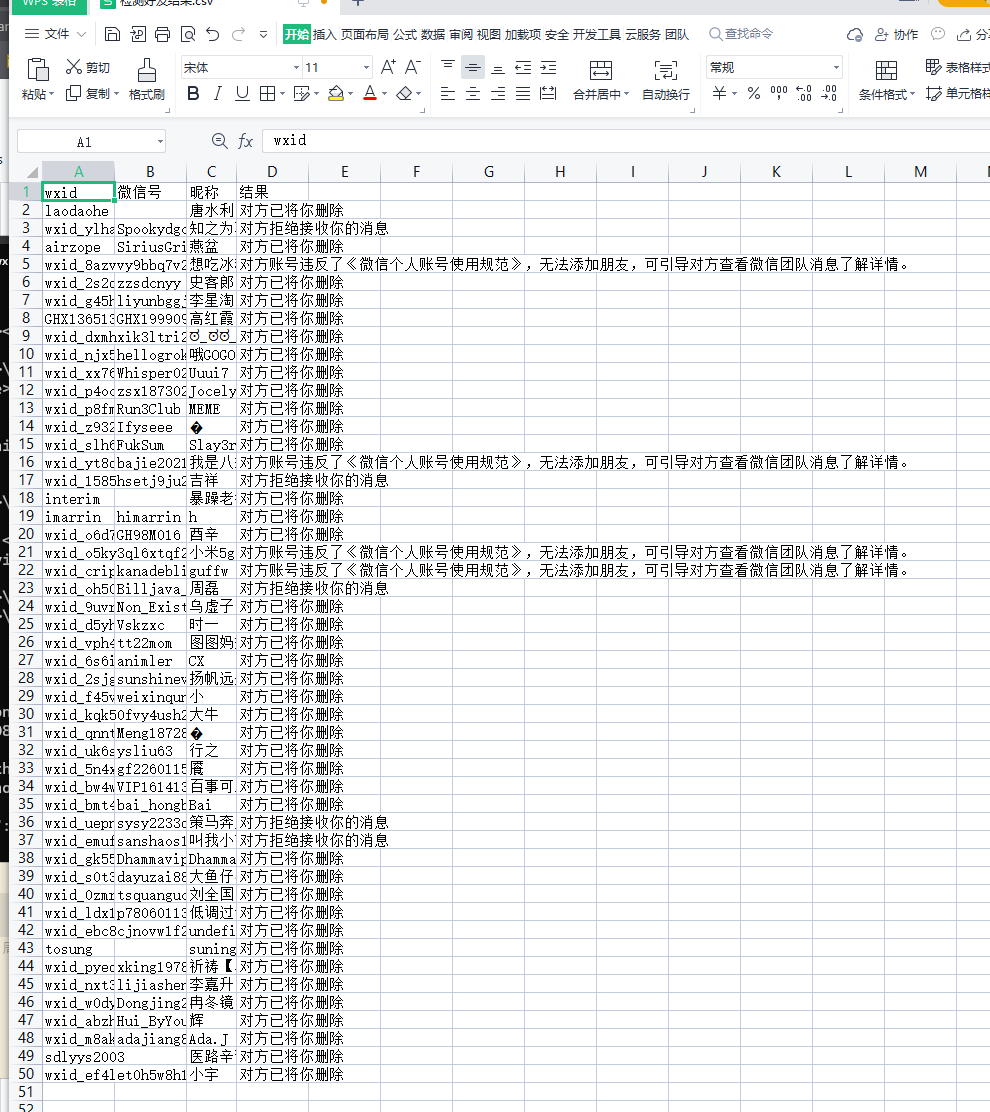Align text left
The width and height of the screenshot is (990, 1112).
(x=447, y=94)
